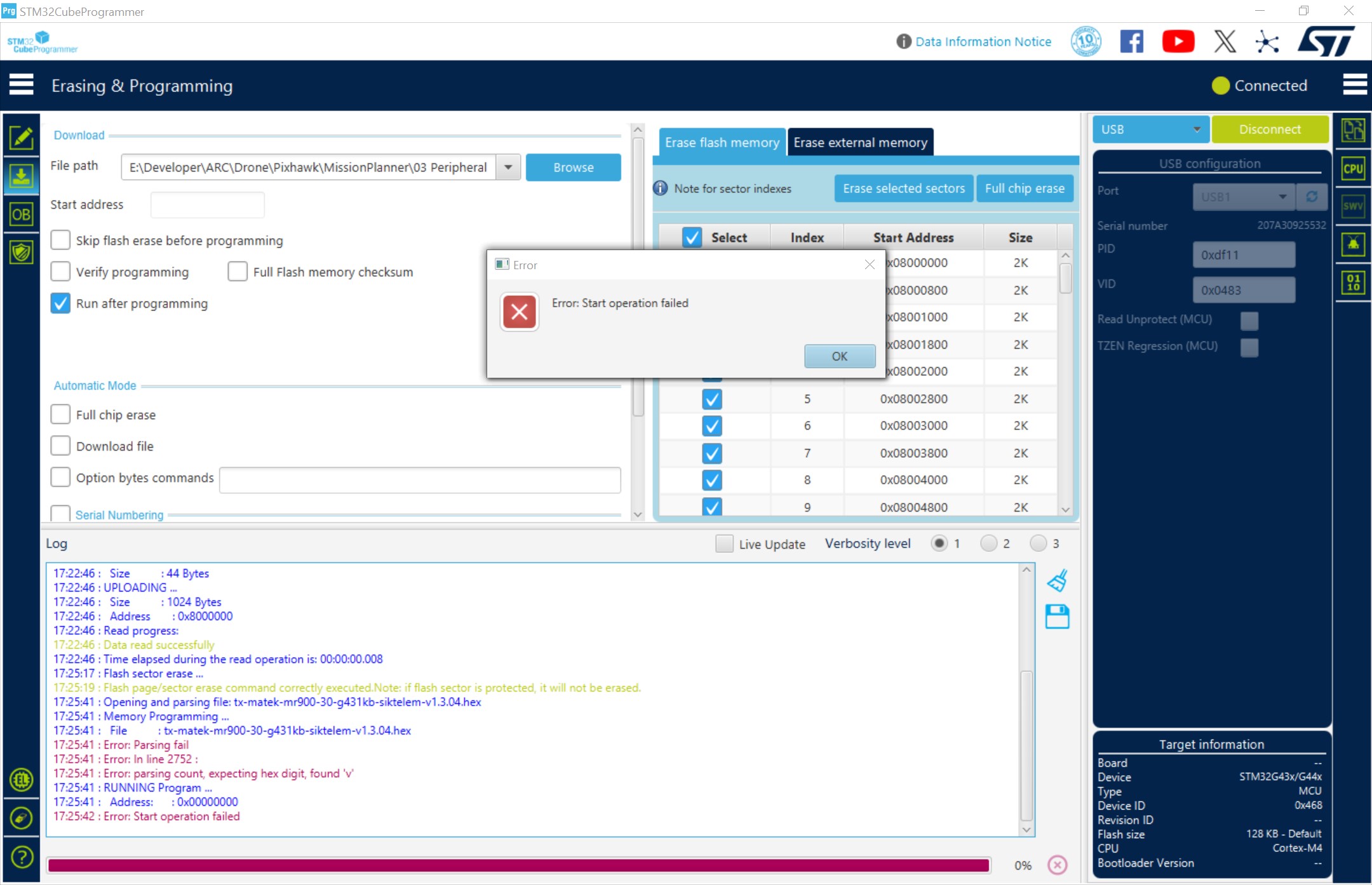The width and height of the screenshot is (1372, 885).
Task: Open the left hamburger menu
Action: coord(22,85)
